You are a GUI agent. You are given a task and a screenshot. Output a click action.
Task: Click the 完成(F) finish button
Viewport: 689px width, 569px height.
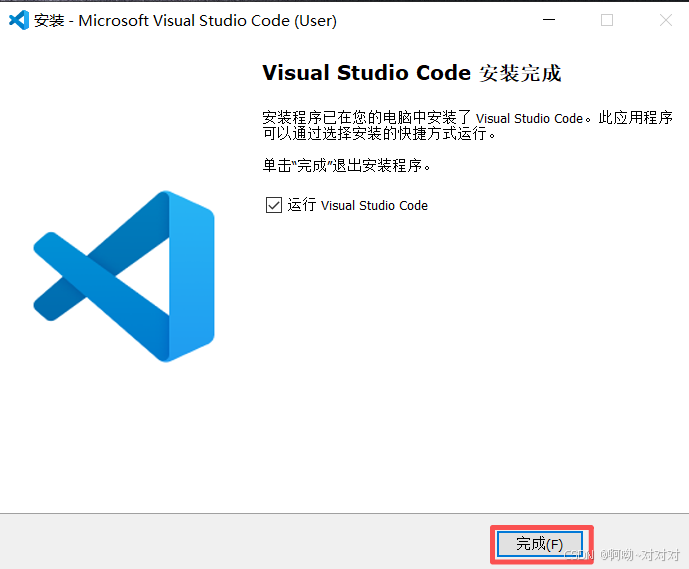[540, 544]
